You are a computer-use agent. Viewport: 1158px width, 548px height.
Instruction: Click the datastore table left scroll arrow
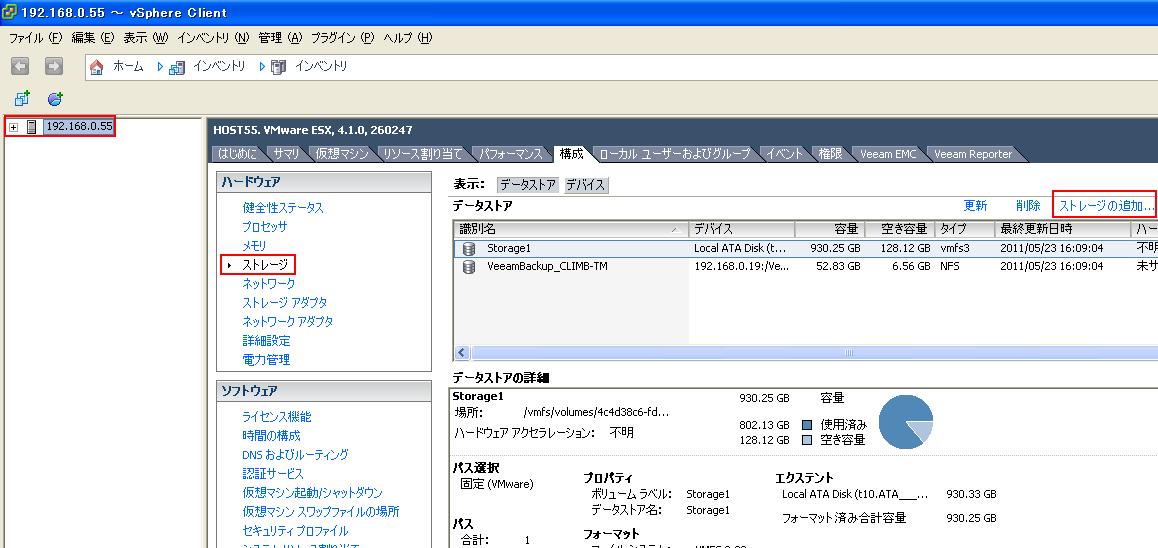(x=462, y=353)
